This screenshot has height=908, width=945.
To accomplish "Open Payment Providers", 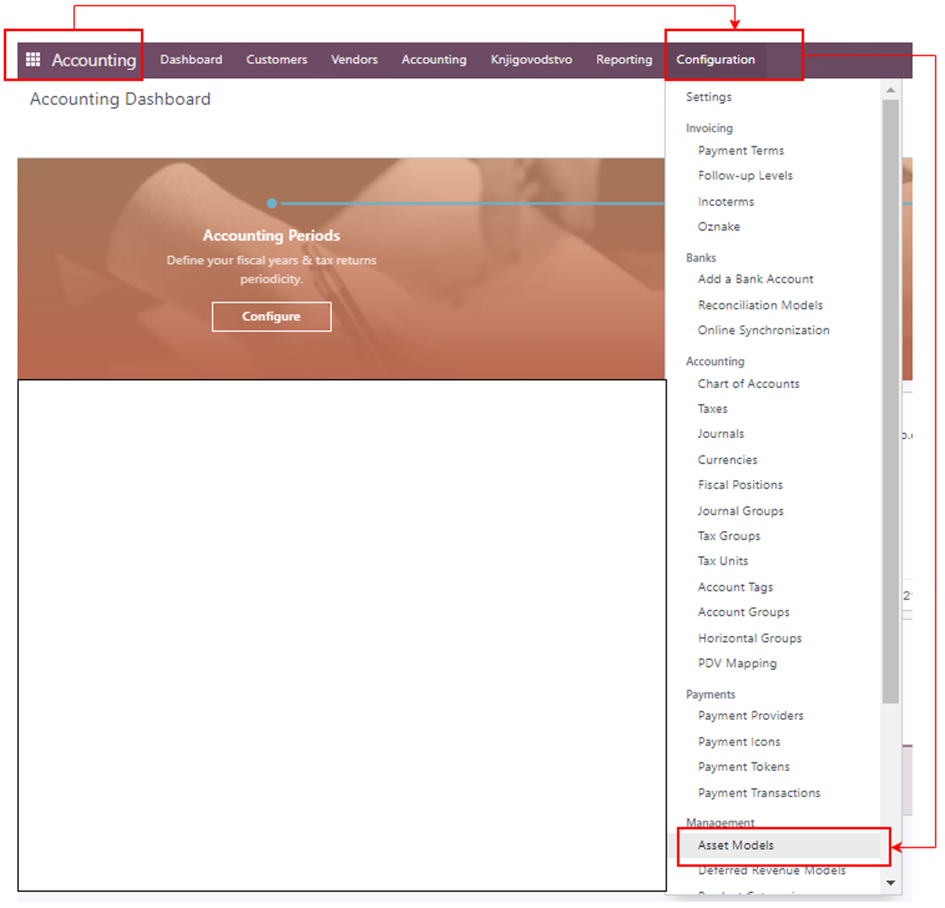I will coord(750,716).
